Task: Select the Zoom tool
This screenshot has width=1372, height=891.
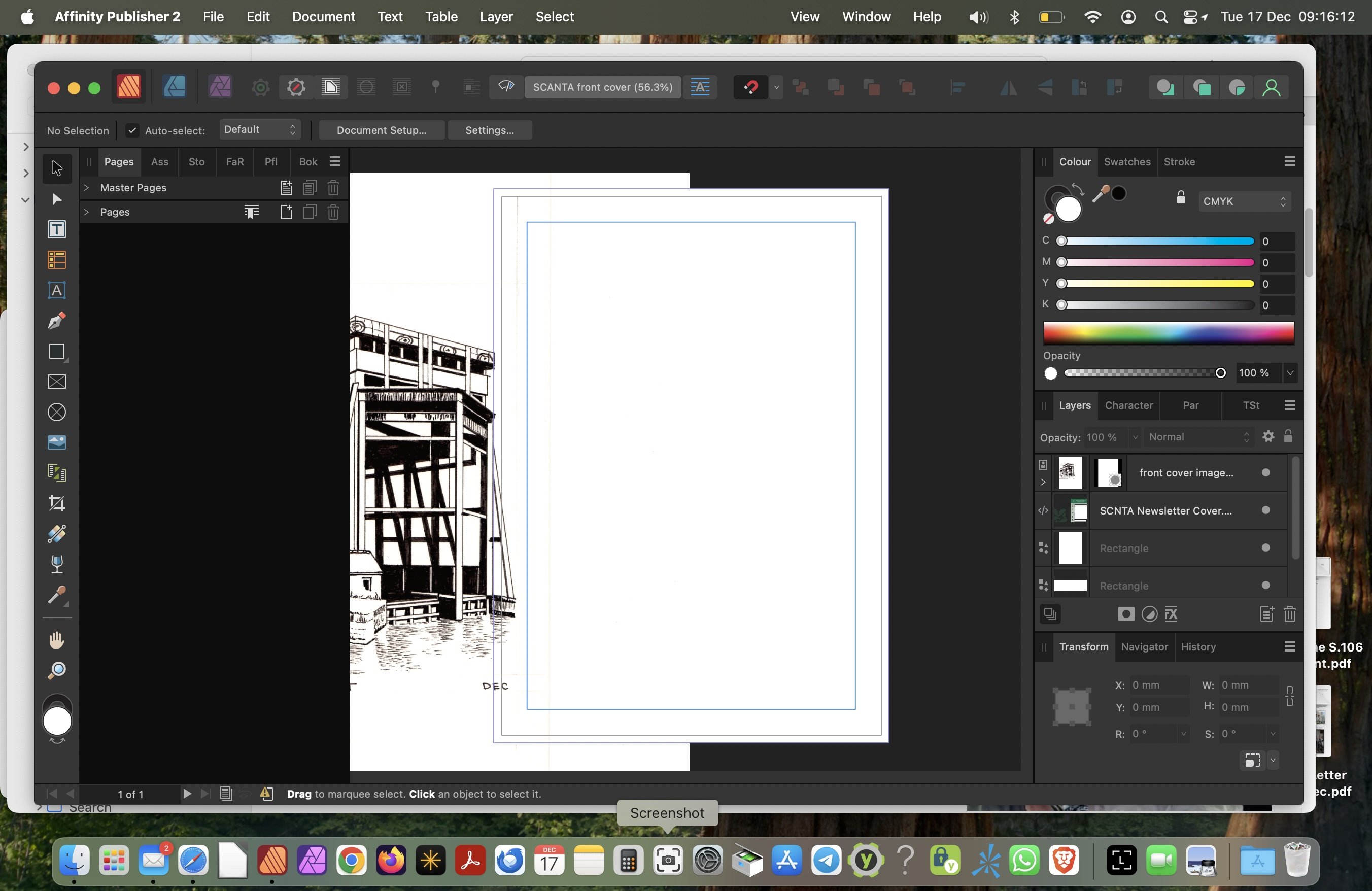Action: pos(56,670)
